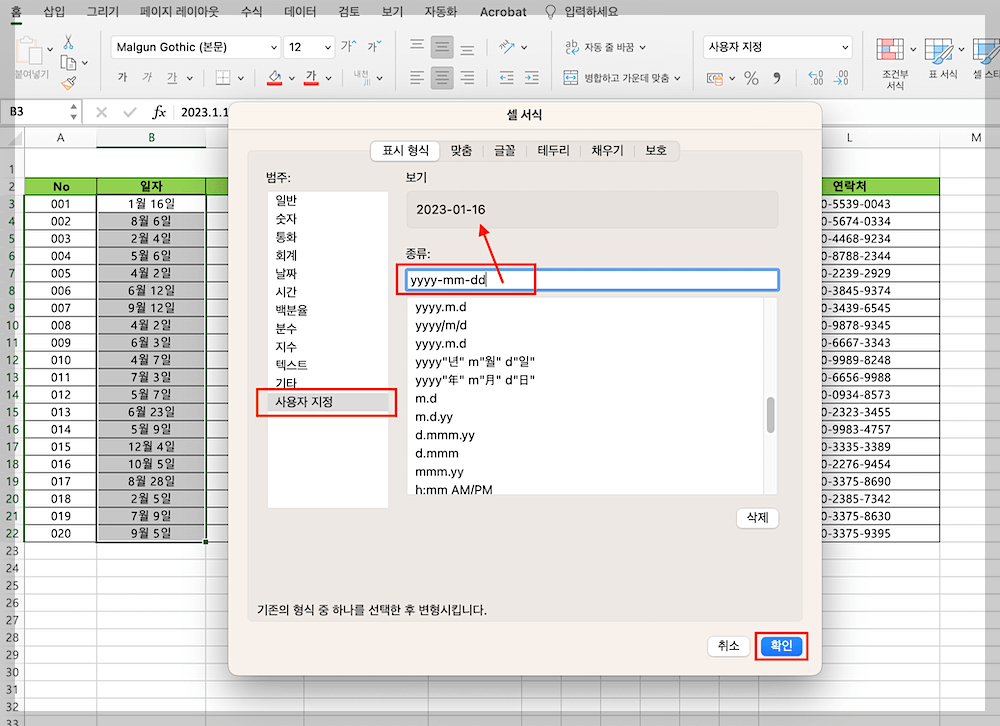This screenshot has width=1000, height=726.
Task: Decrease font size with smaller 가 icon
Action: 374,46
